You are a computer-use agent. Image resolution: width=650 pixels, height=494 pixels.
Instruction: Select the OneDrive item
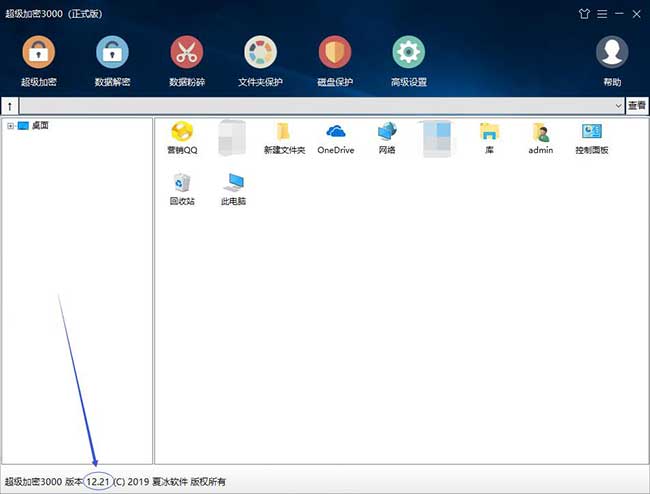336,138
